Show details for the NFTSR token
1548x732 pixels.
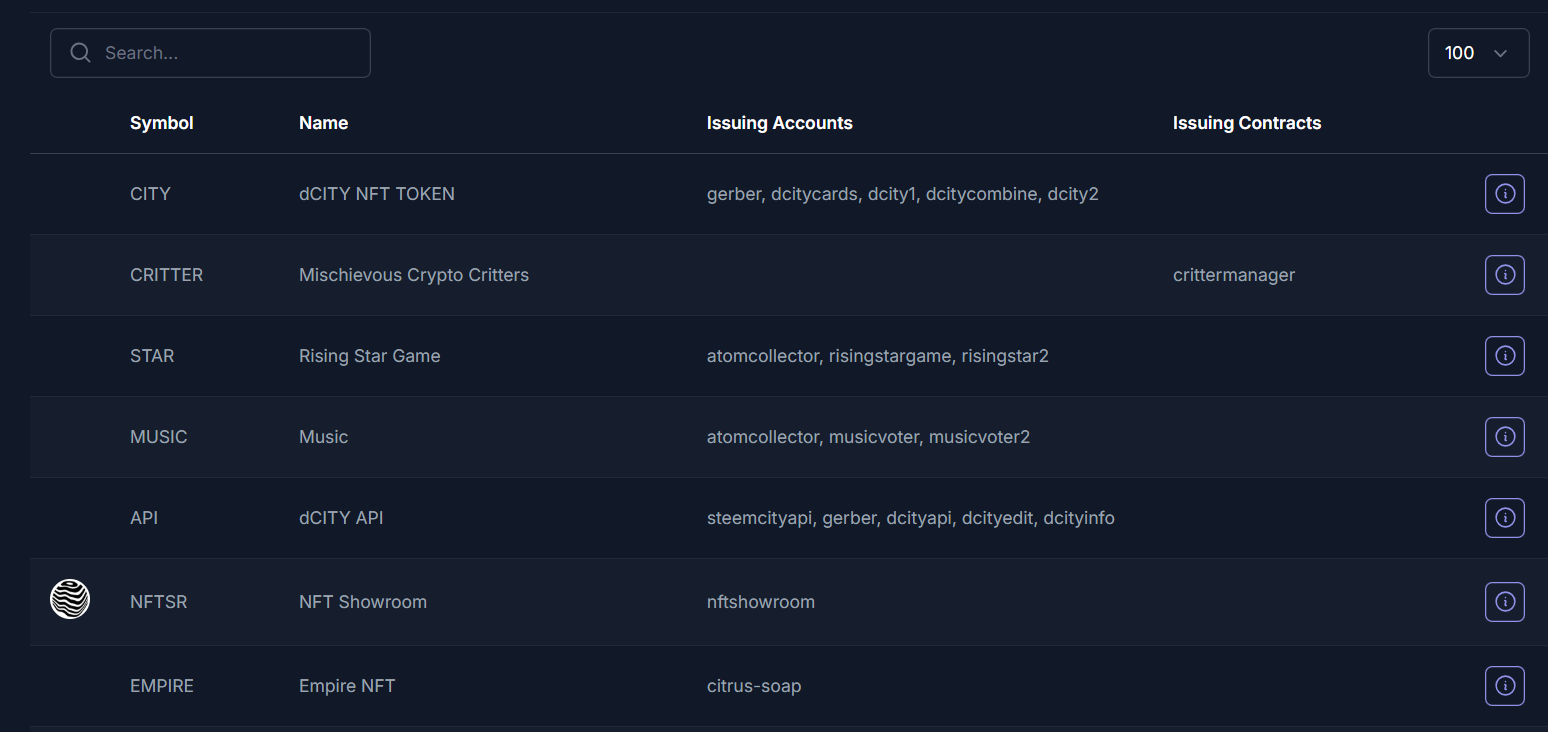[1504, 602]
